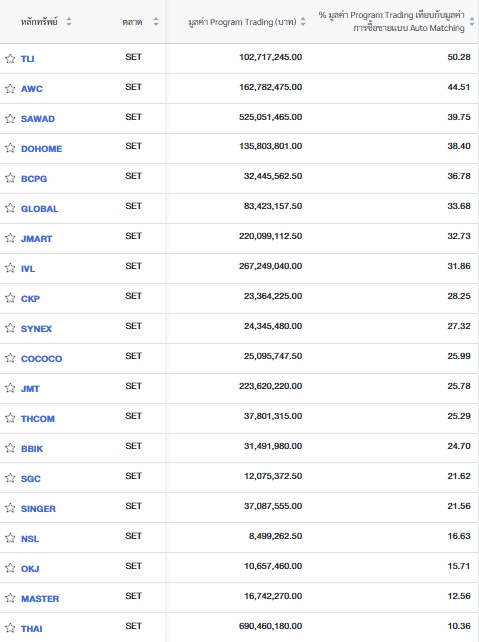Viewport: 479px width, 642px height.
Task: Toggle the favorite star for SAWAD
Action: point(10,119)
